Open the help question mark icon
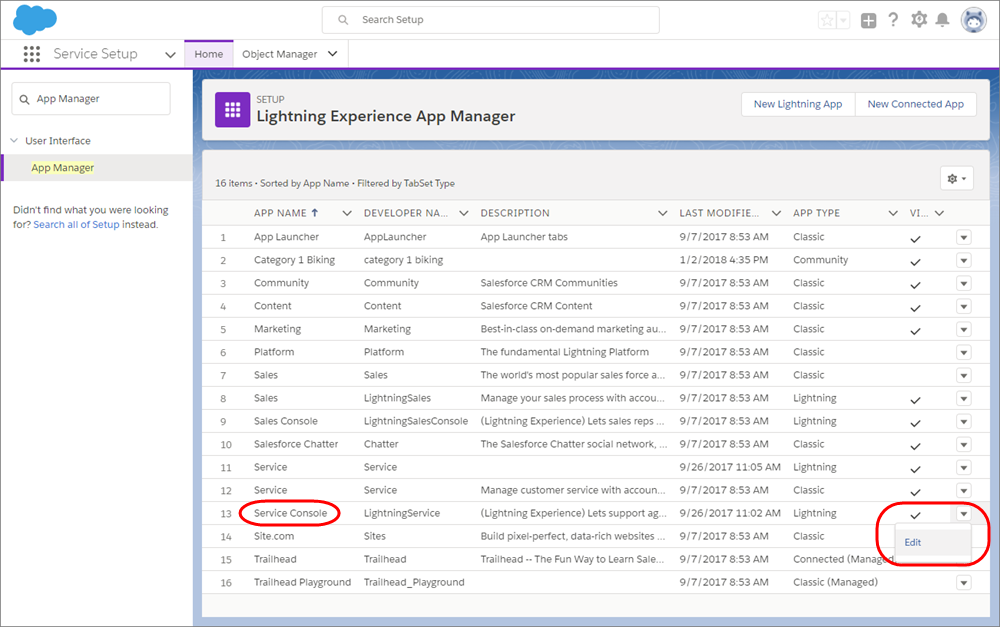The width and height of the screenshot is (1000, 627). coord(893,20)
